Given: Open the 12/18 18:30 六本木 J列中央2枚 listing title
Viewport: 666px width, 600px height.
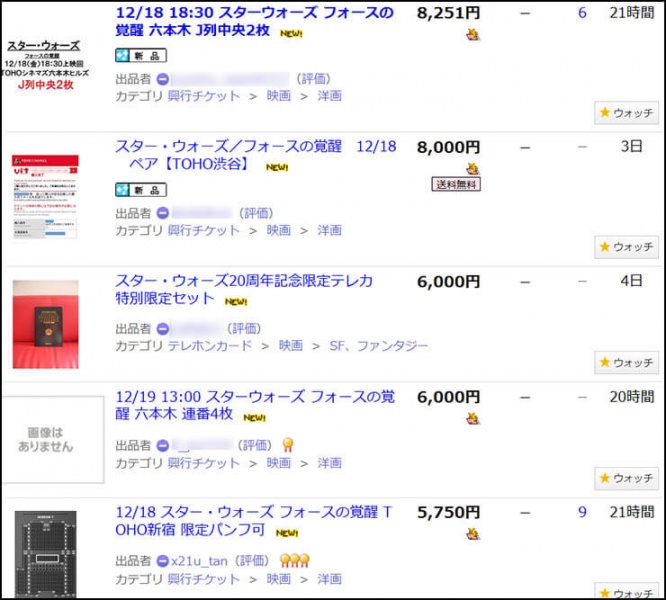Looking at the screenshot, I should (255, 21).
